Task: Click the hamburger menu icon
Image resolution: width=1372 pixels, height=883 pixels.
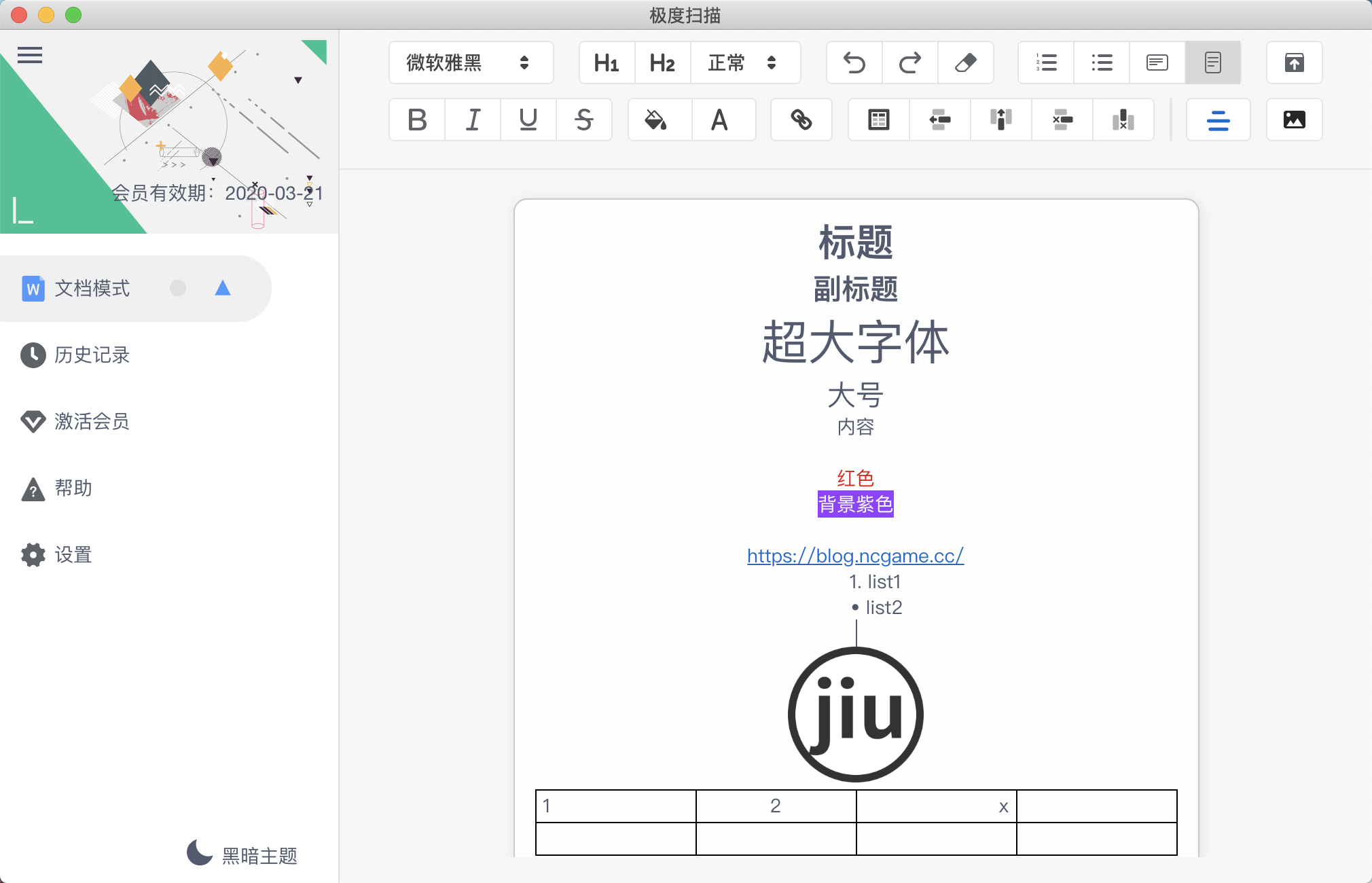Action: click(30, 55)
